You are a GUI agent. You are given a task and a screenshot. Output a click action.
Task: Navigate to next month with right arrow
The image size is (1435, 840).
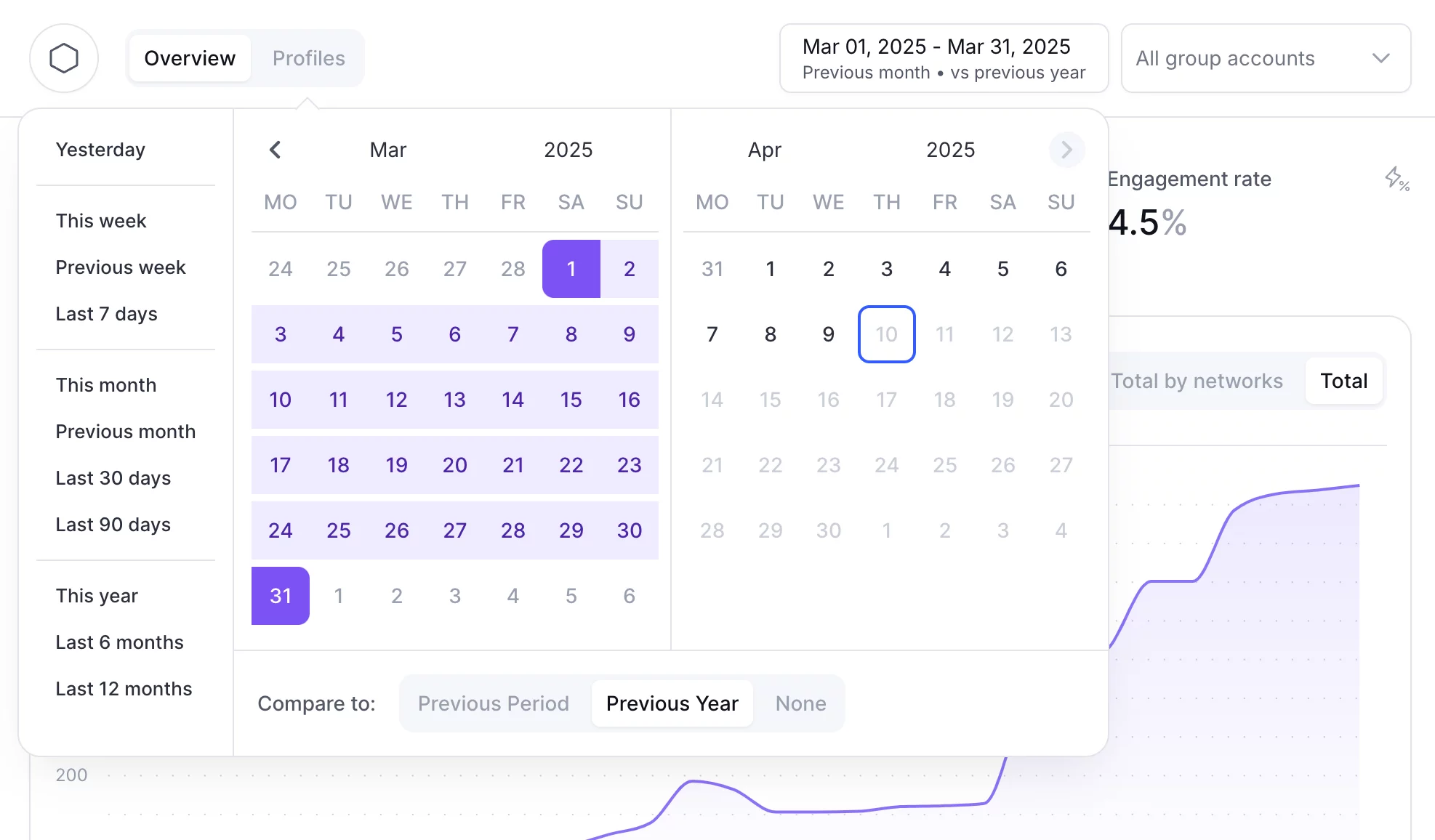(1066, 150)
